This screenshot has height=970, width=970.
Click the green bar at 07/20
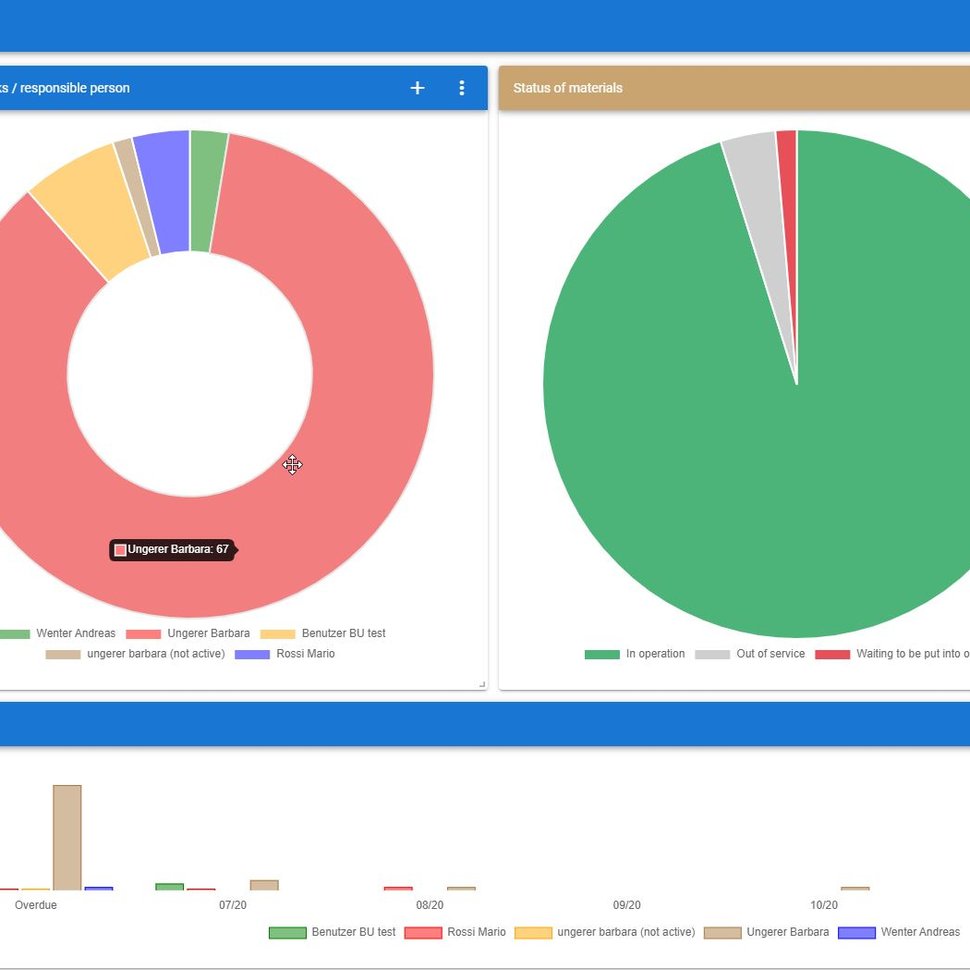click(170, 886)
